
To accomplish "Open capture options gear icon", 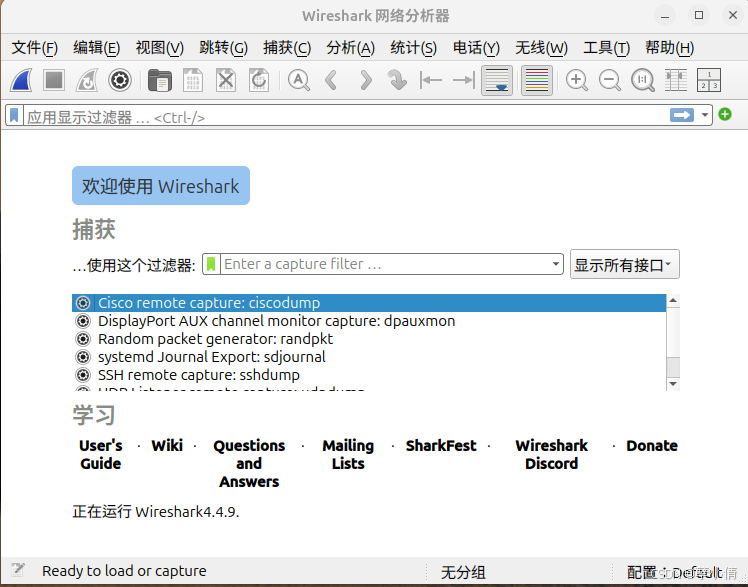I will pos(120,80).
